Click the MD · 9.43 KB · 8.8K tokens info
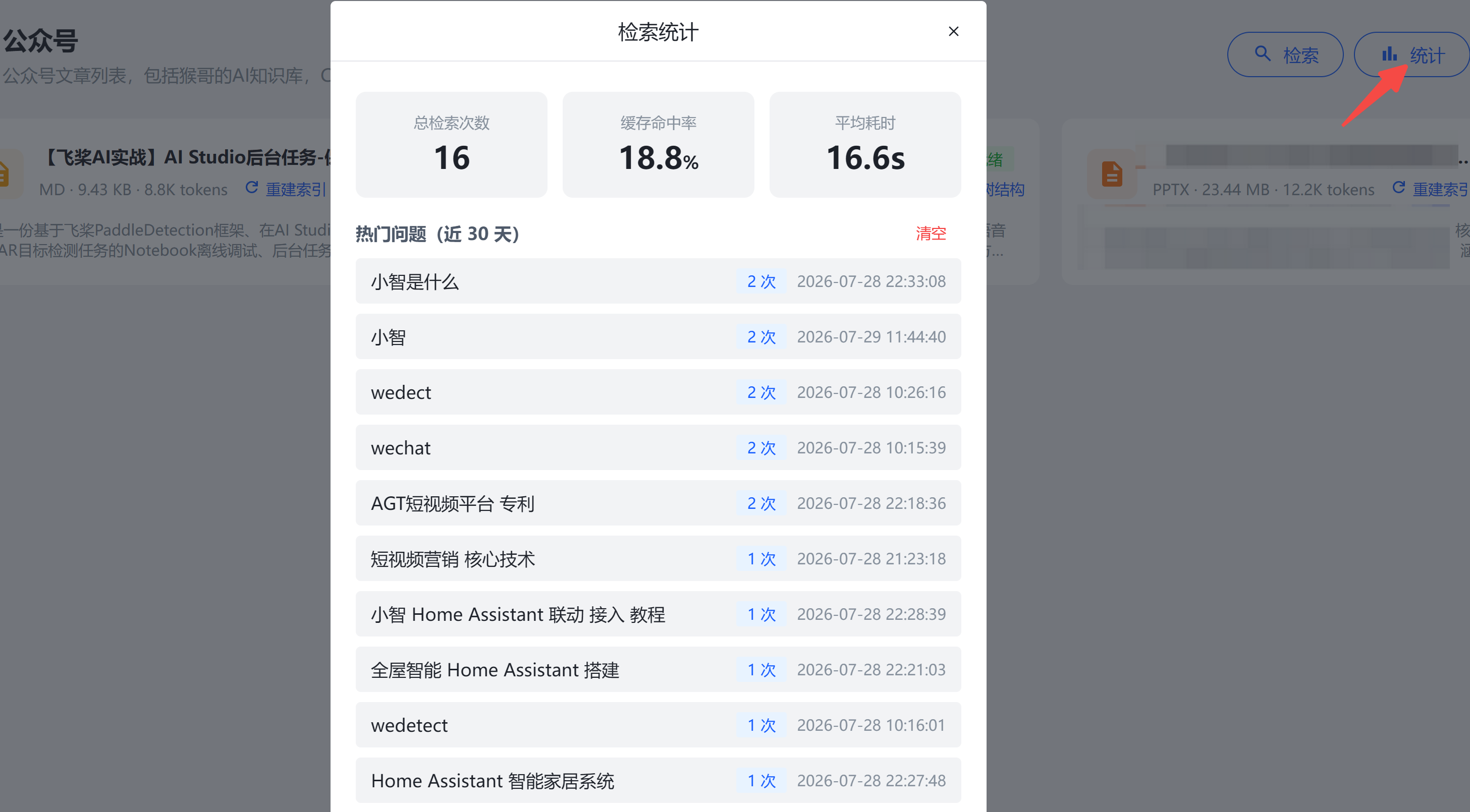 [134, 189]
